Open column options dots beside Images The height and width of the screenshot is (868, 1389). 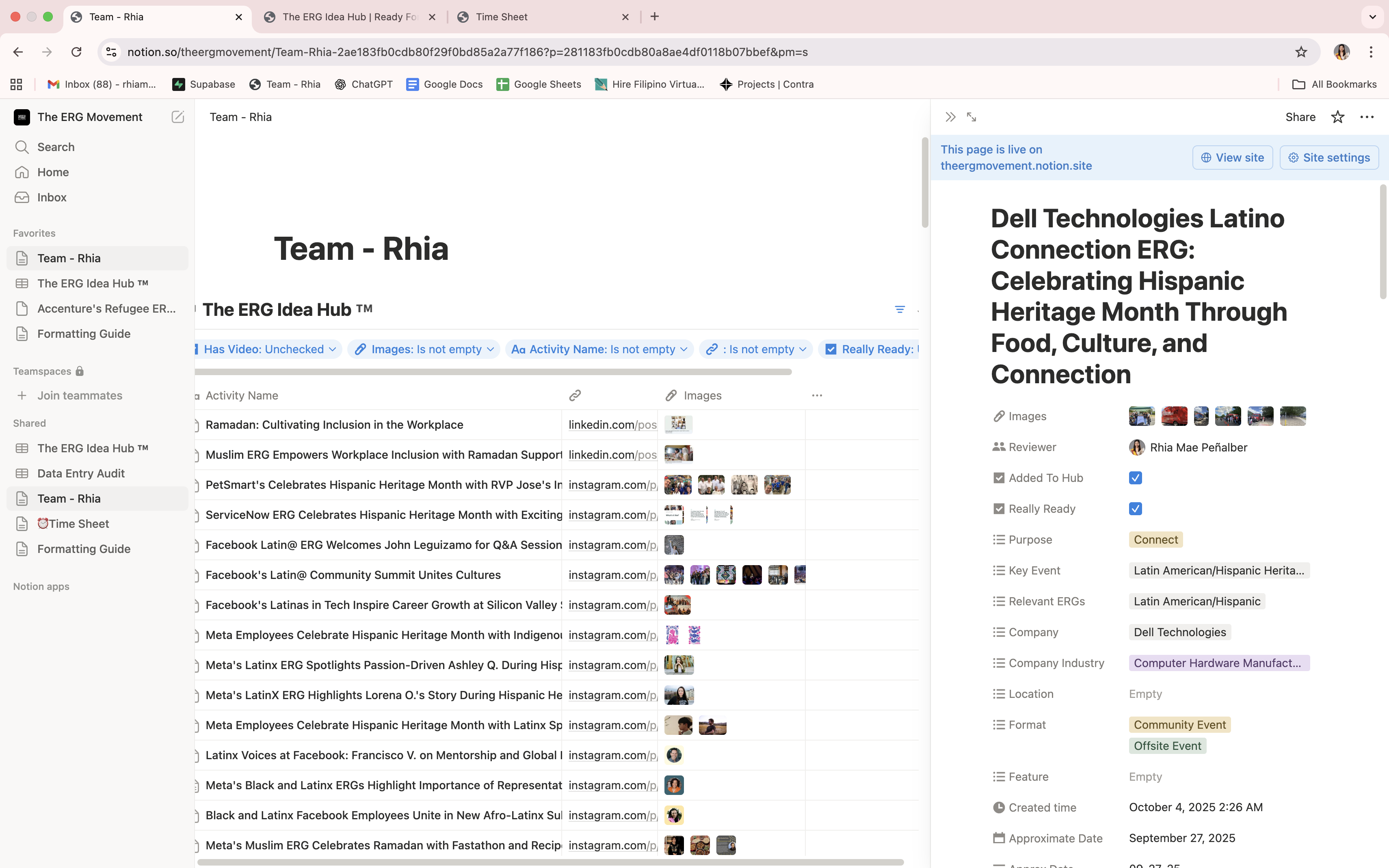pyautogui.click(x=816, y=395)
